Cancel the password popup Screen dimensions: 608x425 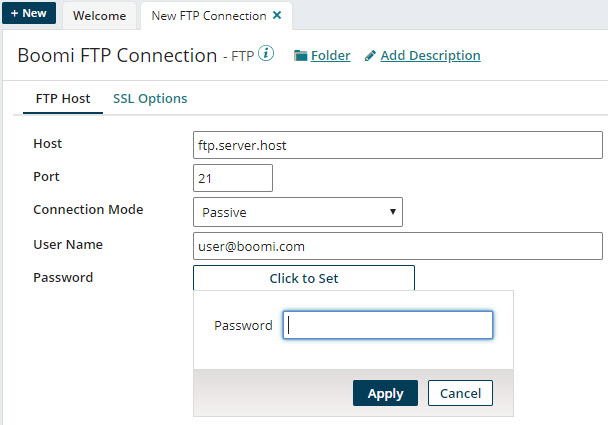(460, 393)
